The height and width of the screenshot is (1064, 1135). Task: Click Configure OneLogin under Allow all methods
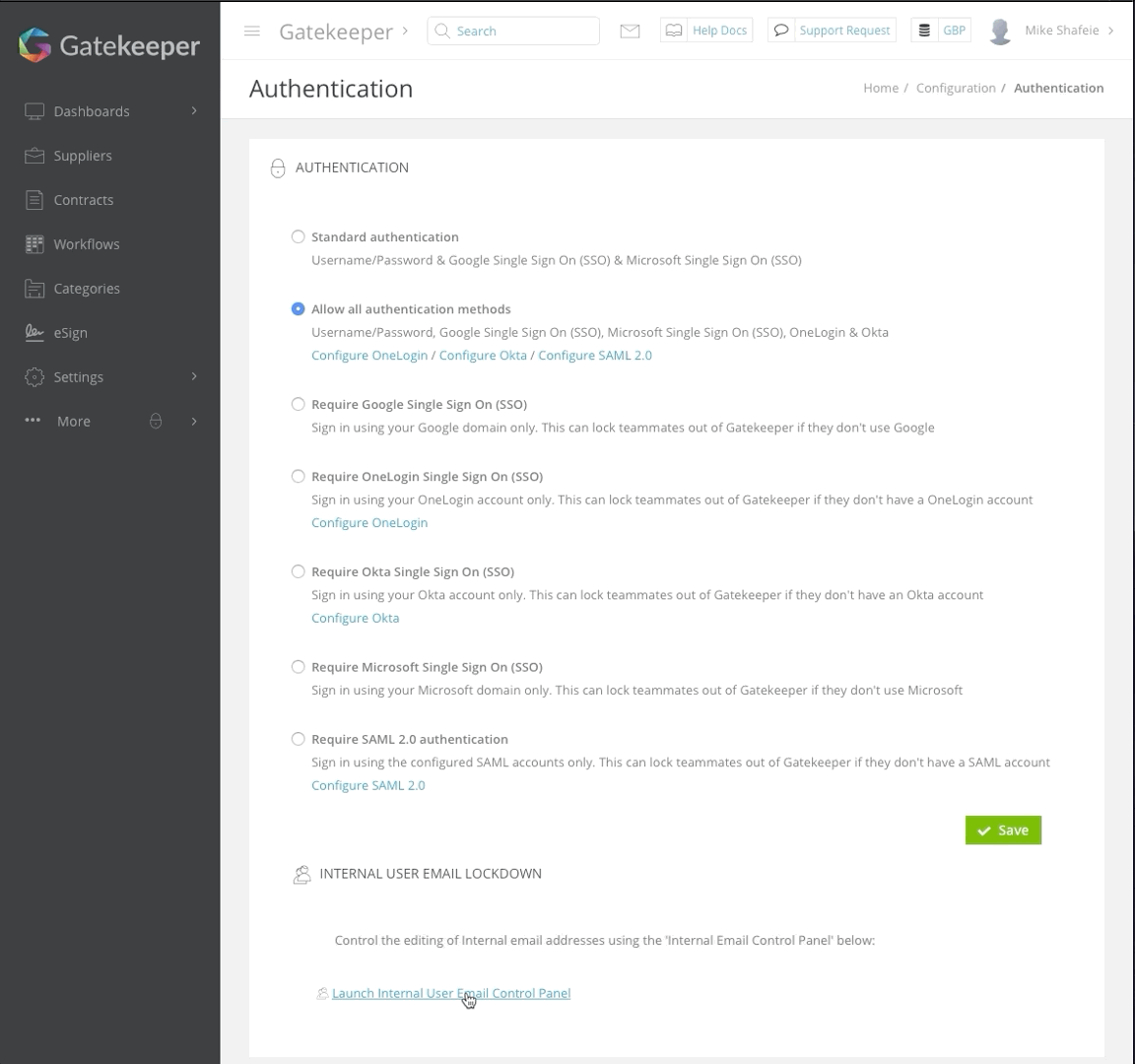pyautogui.click(x=369, y=356)
